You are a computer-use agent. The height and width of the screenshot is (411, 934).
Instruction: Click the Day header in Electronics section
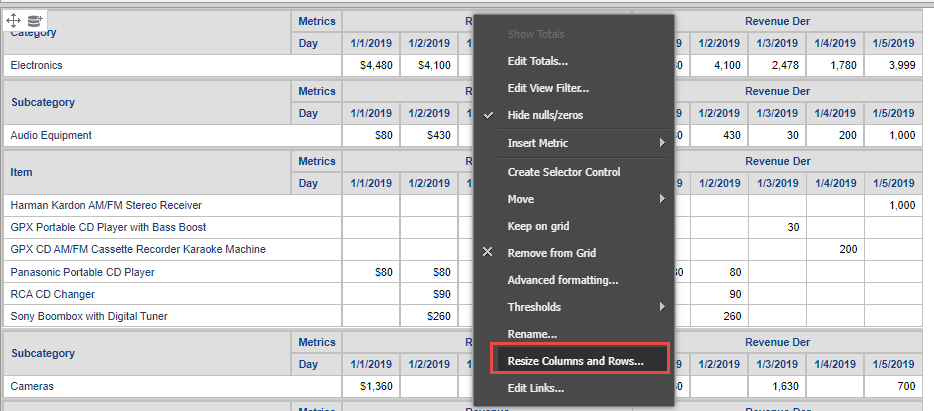(317, 43)
